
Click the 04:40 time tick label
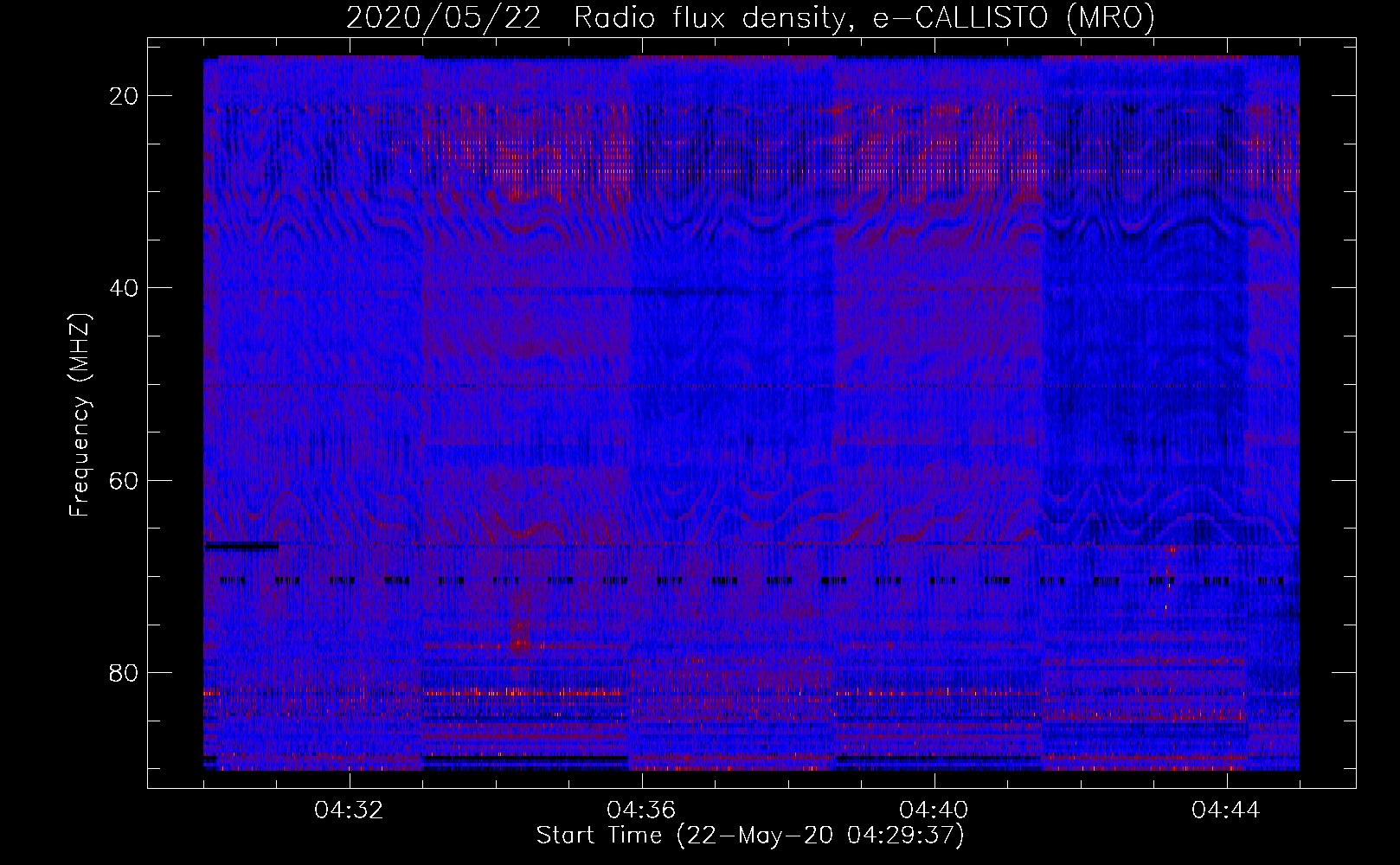pos(934,811)
